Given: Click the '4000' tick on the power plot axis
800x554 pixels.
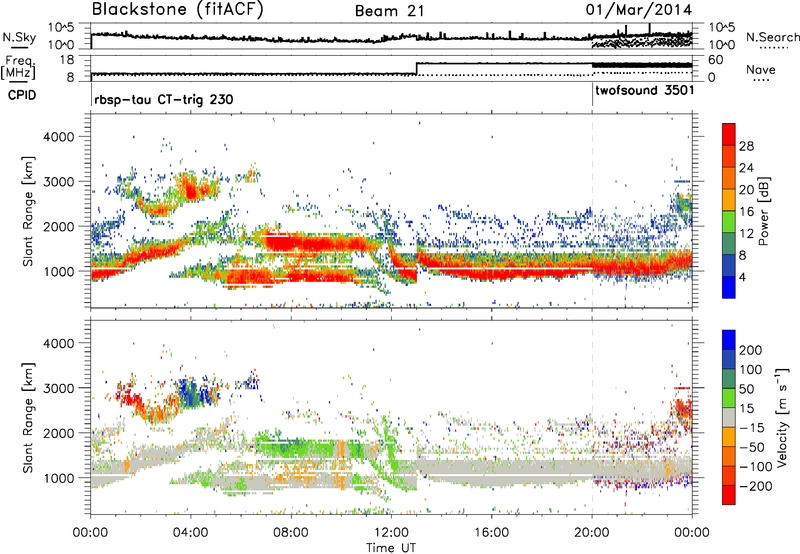Looking at the screenshot, I should coord(58,137).
